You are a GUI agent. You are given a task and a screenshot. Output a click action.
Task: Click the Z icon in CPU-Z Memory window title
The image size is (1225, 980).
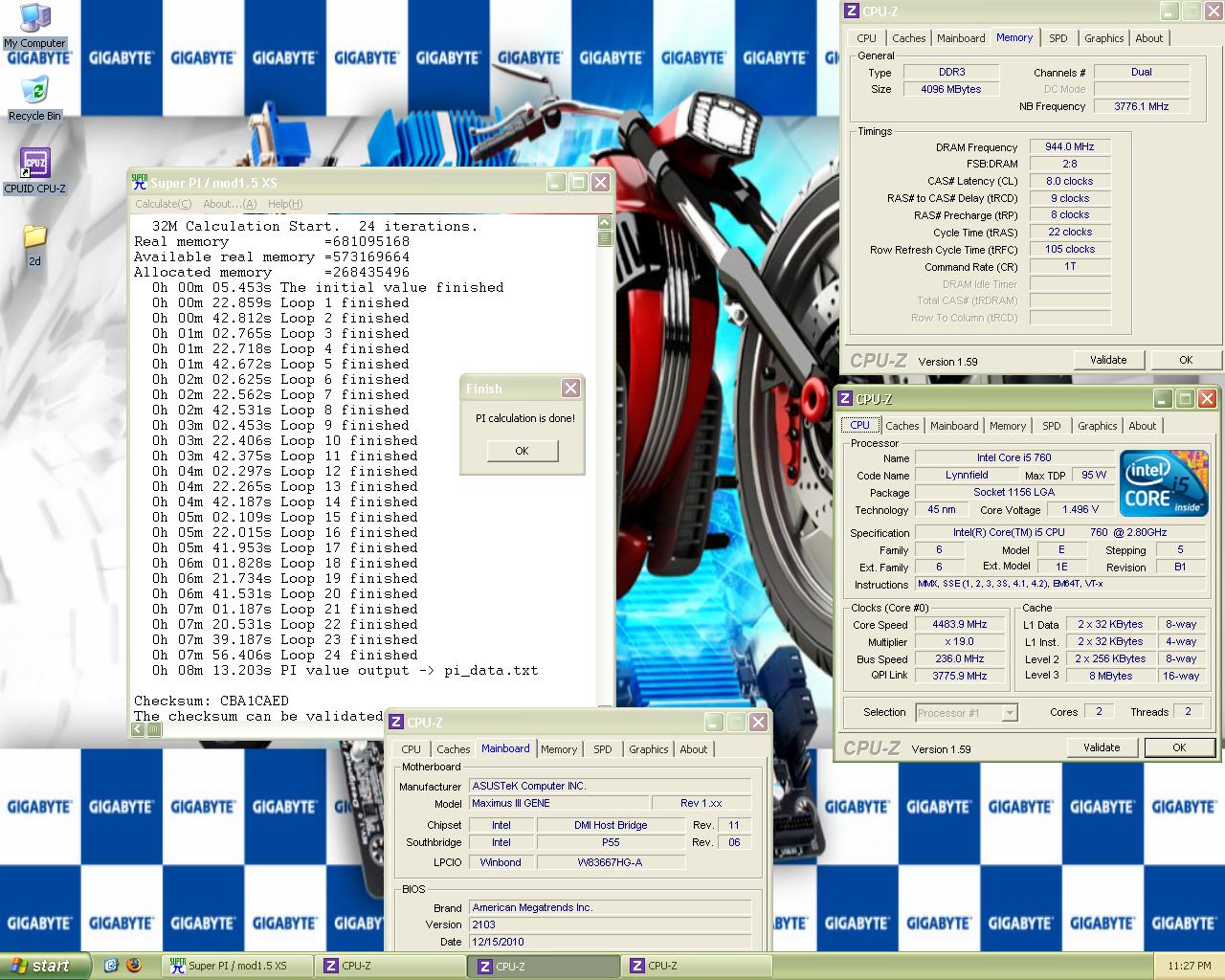coord(852,11)
